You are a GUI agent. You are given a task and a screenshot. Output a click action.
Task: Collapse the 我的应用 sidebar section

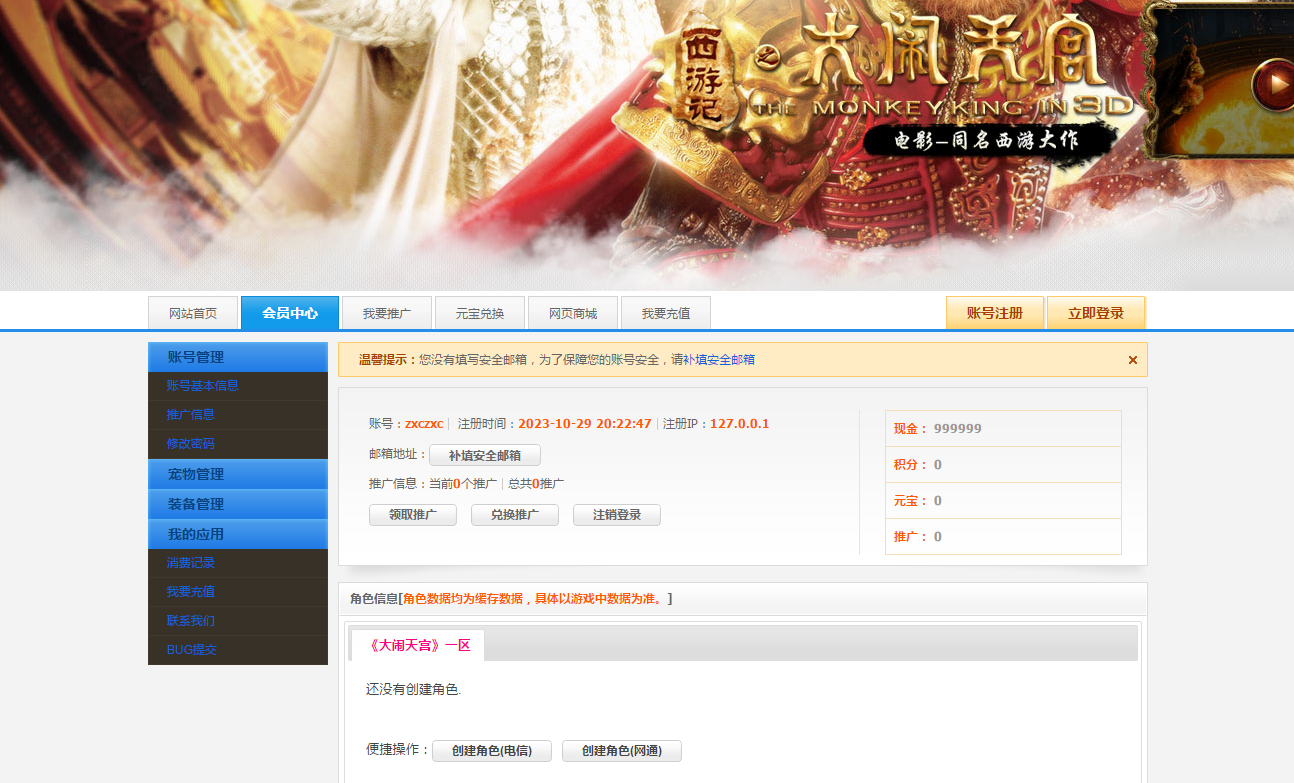click(238, 534)
